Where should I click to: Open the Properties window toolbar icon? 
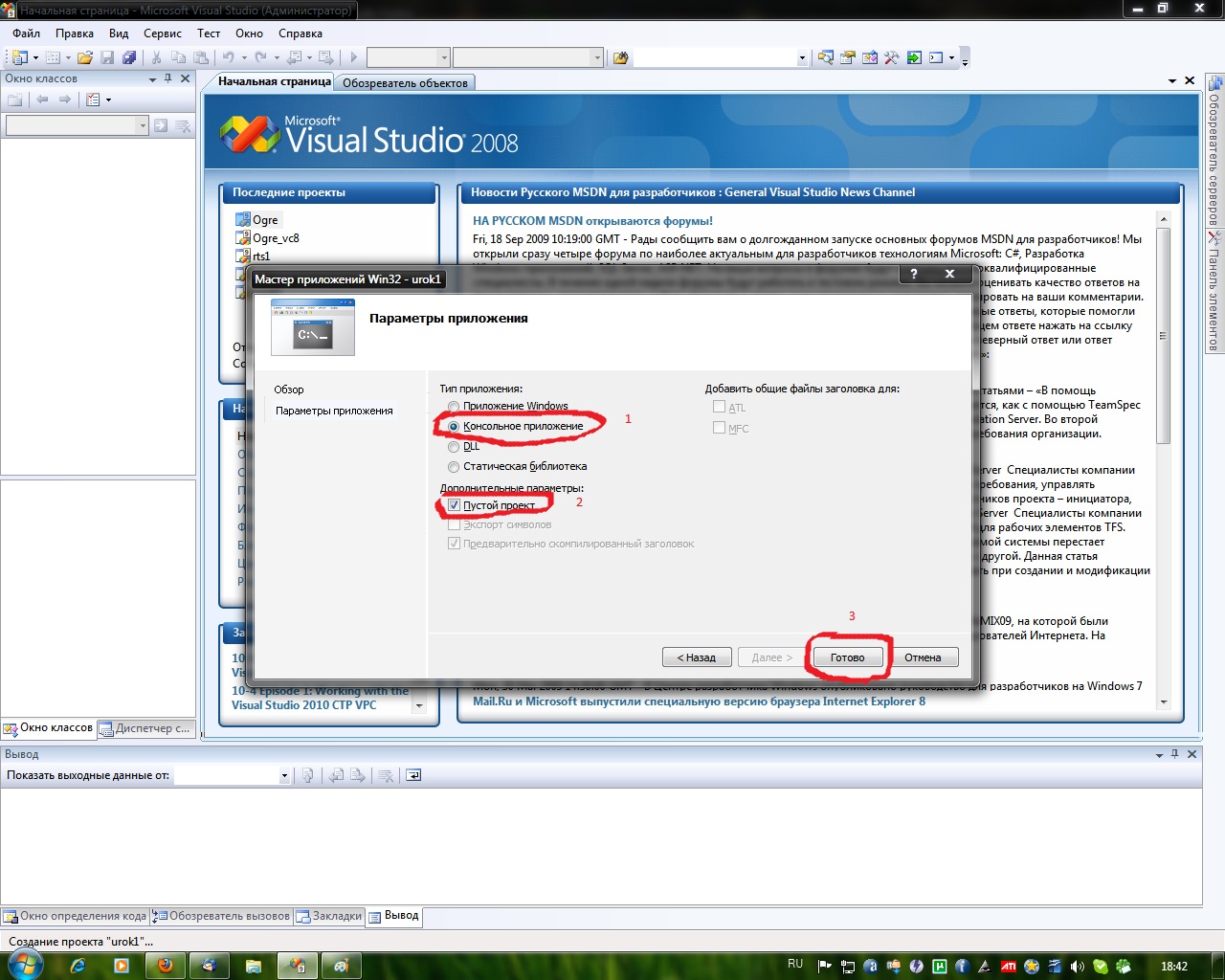(848, 57)
